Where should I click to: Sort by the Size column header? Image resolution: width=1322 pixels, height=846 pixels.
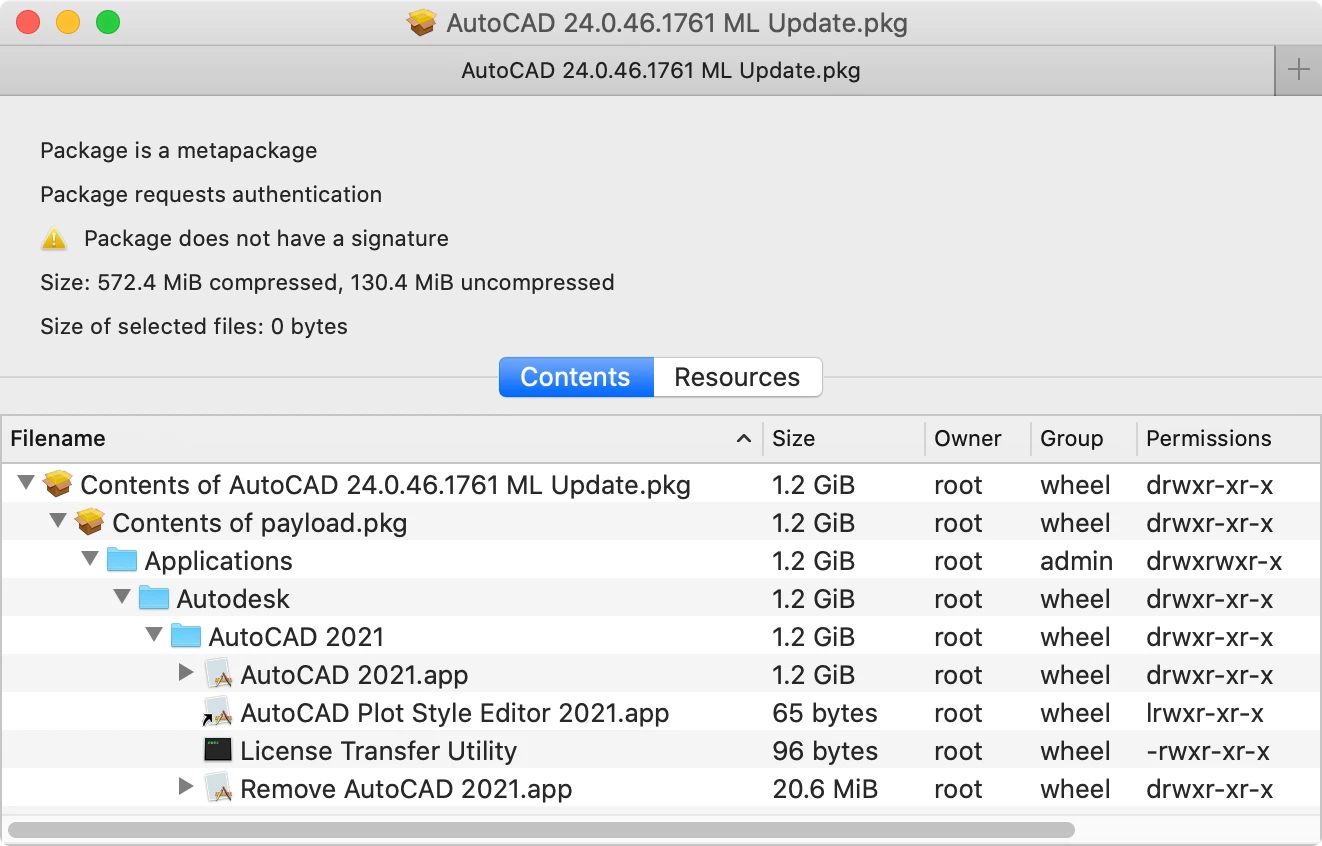(844, 438)
